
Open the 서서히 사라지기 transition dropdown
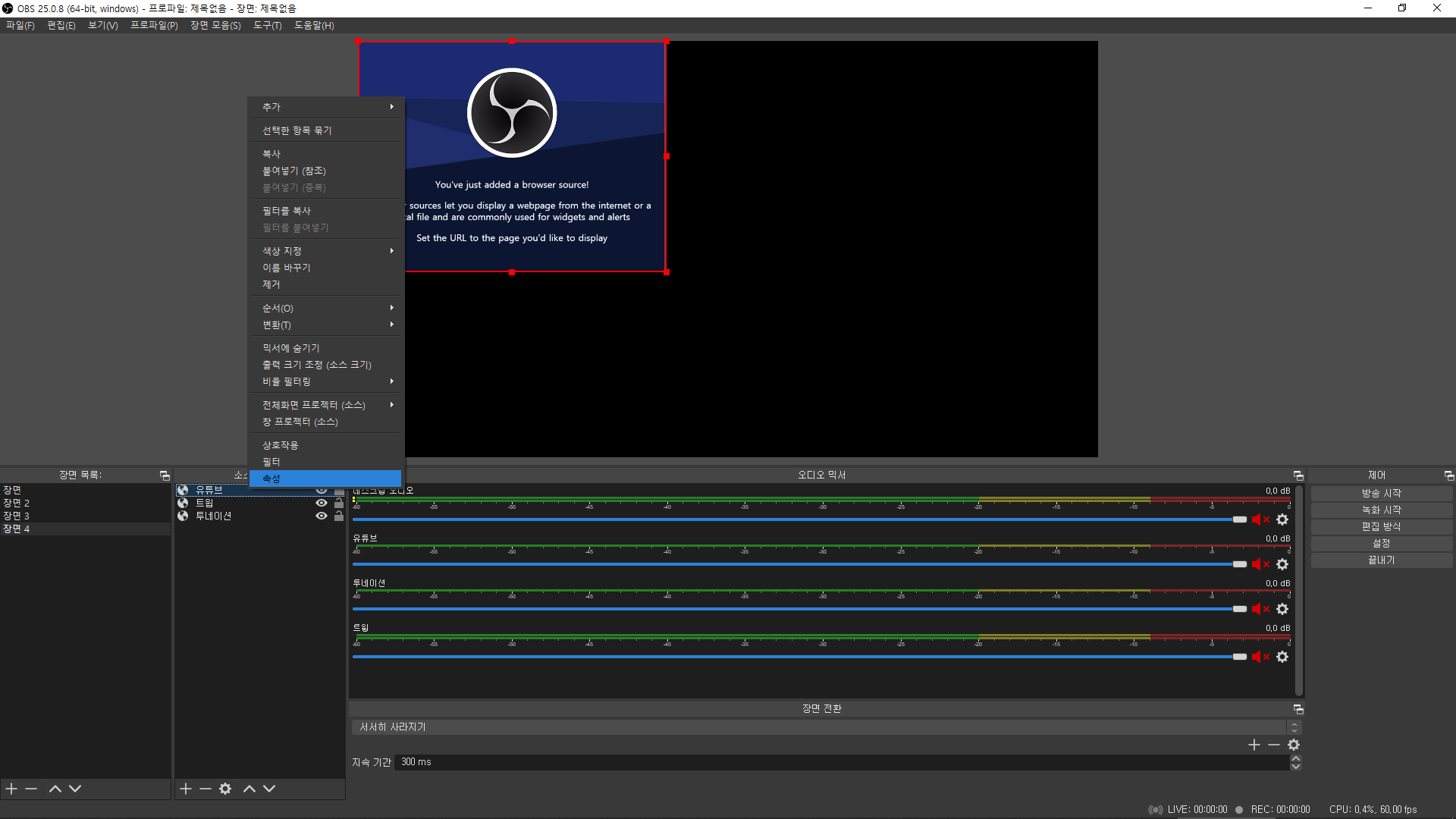pyautogui.click(x=823, y=727)
